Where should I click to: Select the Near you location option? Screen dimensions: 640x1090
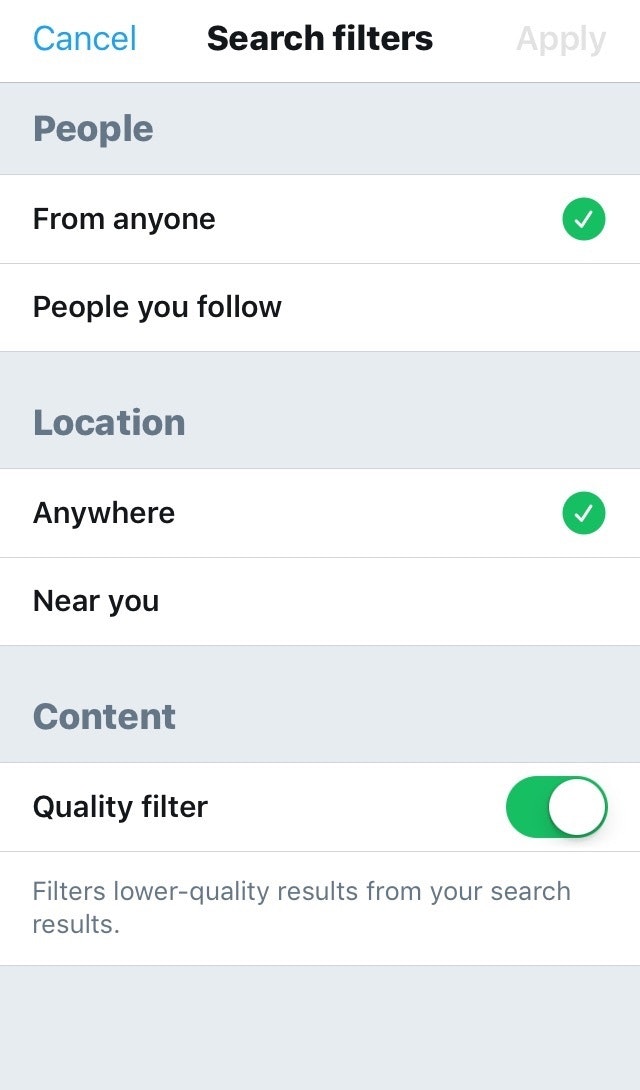coord(96,601)
